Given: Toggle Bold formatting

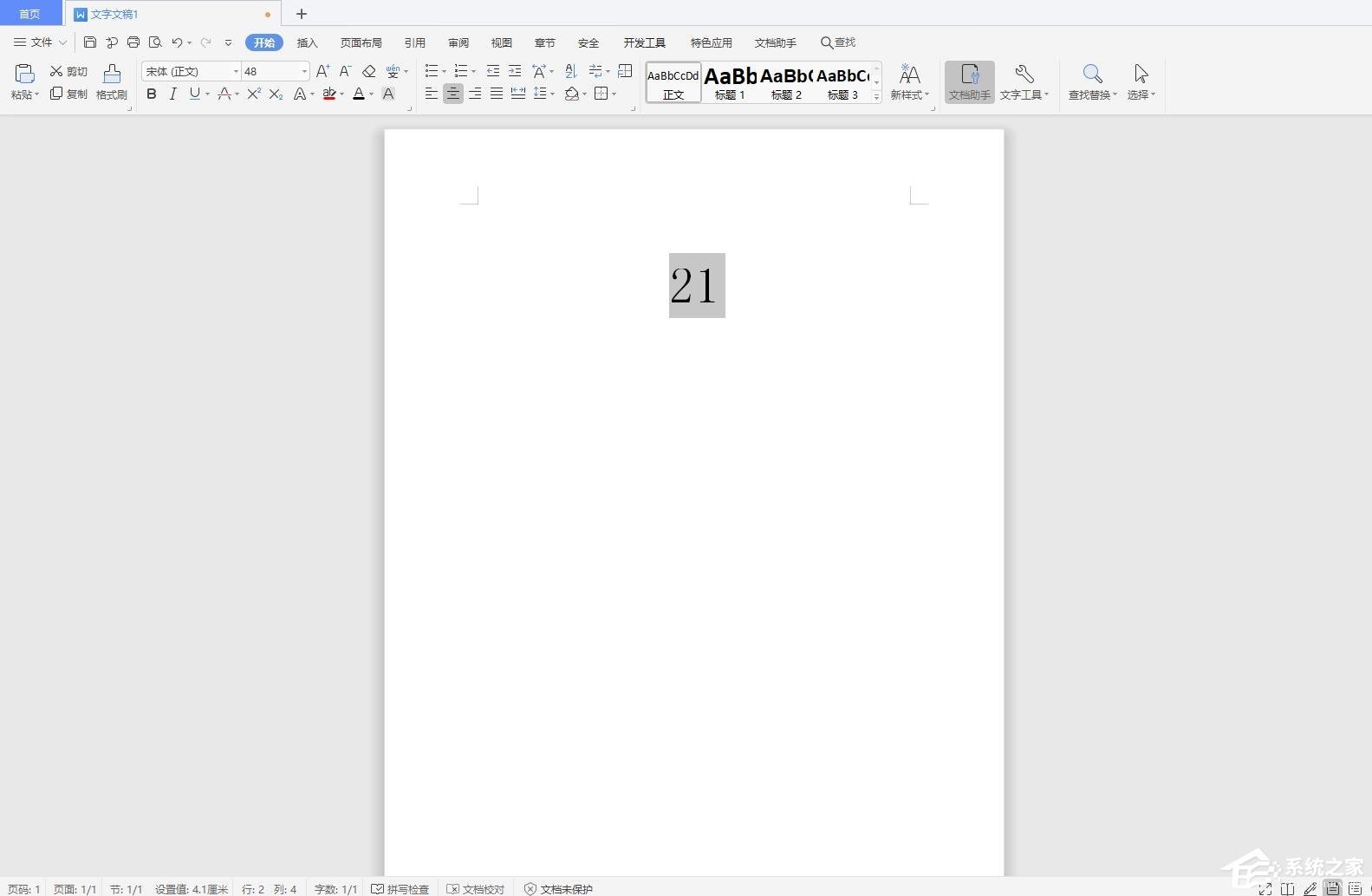Looking at the screenshot, I should pos(152,94).
